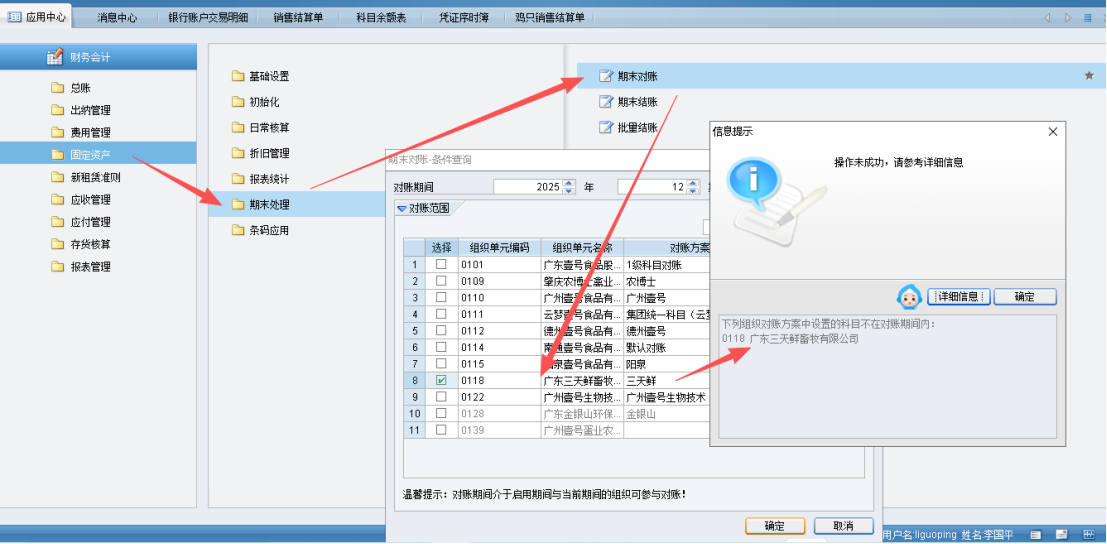Click the cartoon assistant icon in the dialog
The image size is (1107, 544).
[909, 296]
